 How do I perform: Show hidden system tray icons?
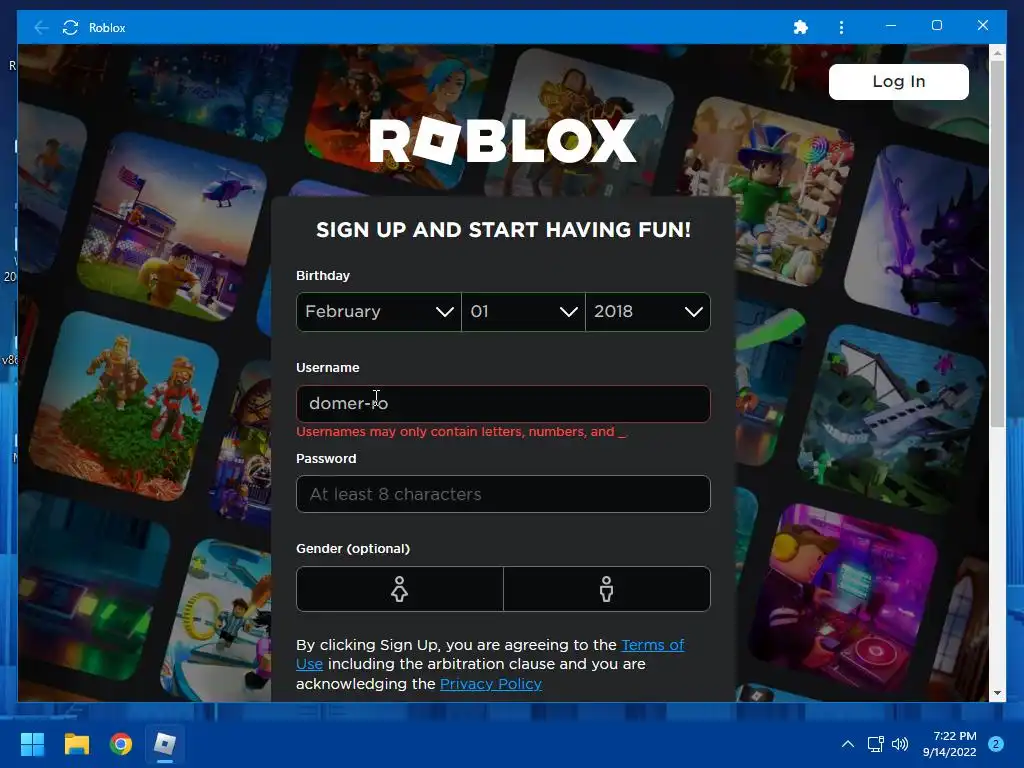coord(848,744)
